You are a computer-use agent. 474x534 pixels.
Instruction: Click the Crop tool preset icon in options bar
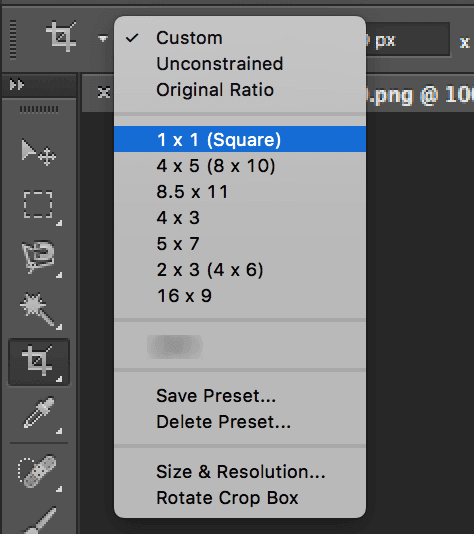[61, 36]
